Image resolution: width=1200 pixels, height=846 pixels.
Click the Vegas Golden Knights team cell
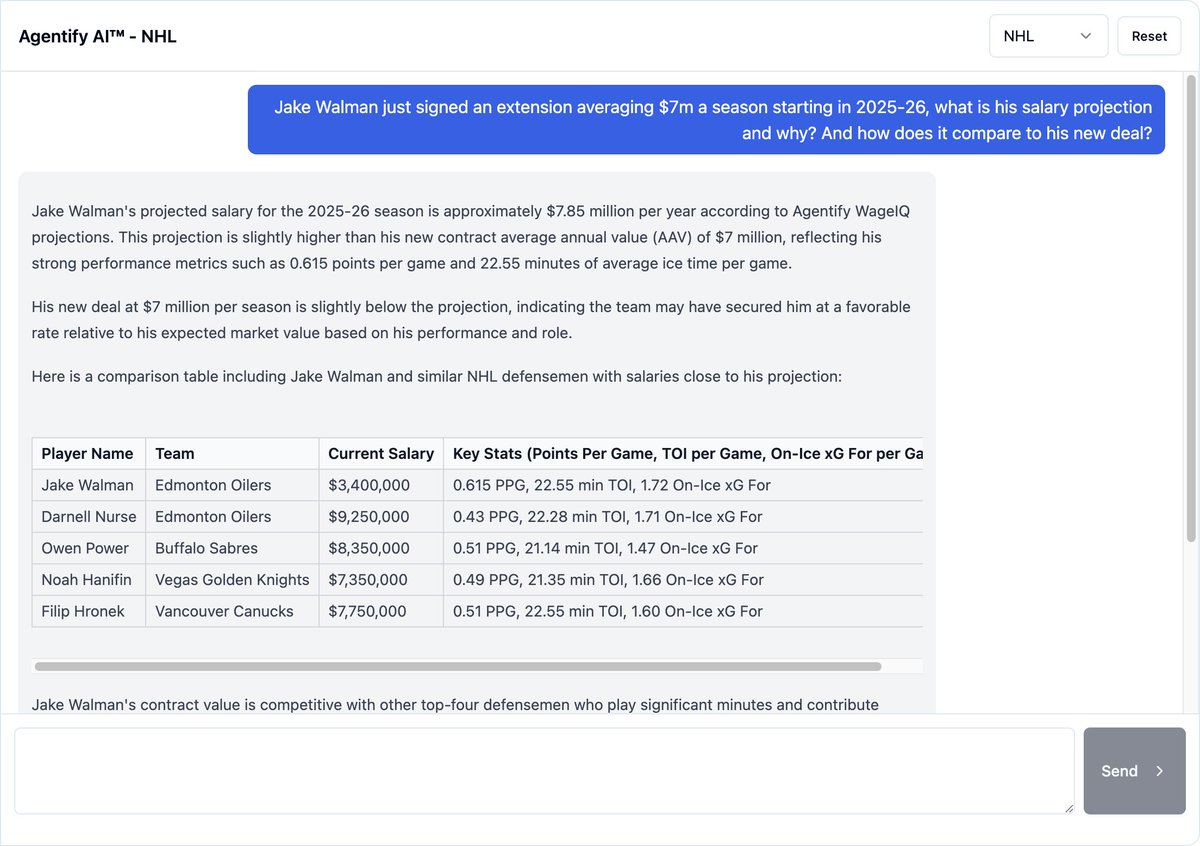click(x=232, y=580)
